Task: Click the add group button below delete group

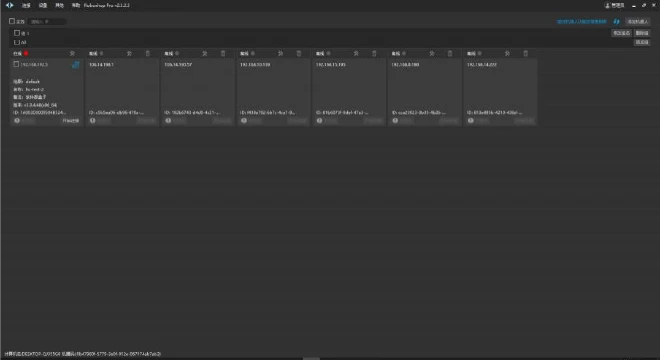Action: tap(642, 42)
